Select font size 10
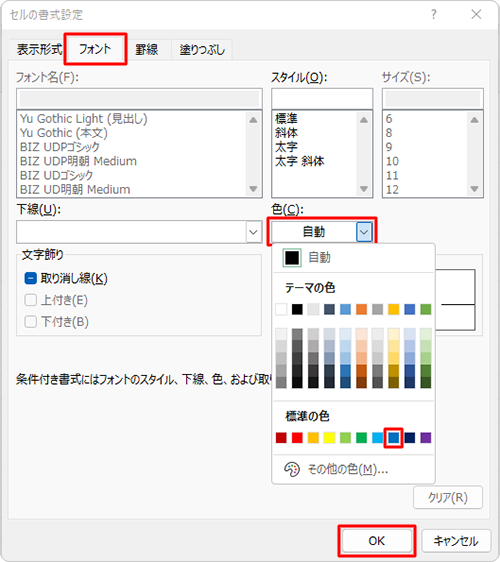The height and width of the screenshot is (562, 500). click(392, 161)
